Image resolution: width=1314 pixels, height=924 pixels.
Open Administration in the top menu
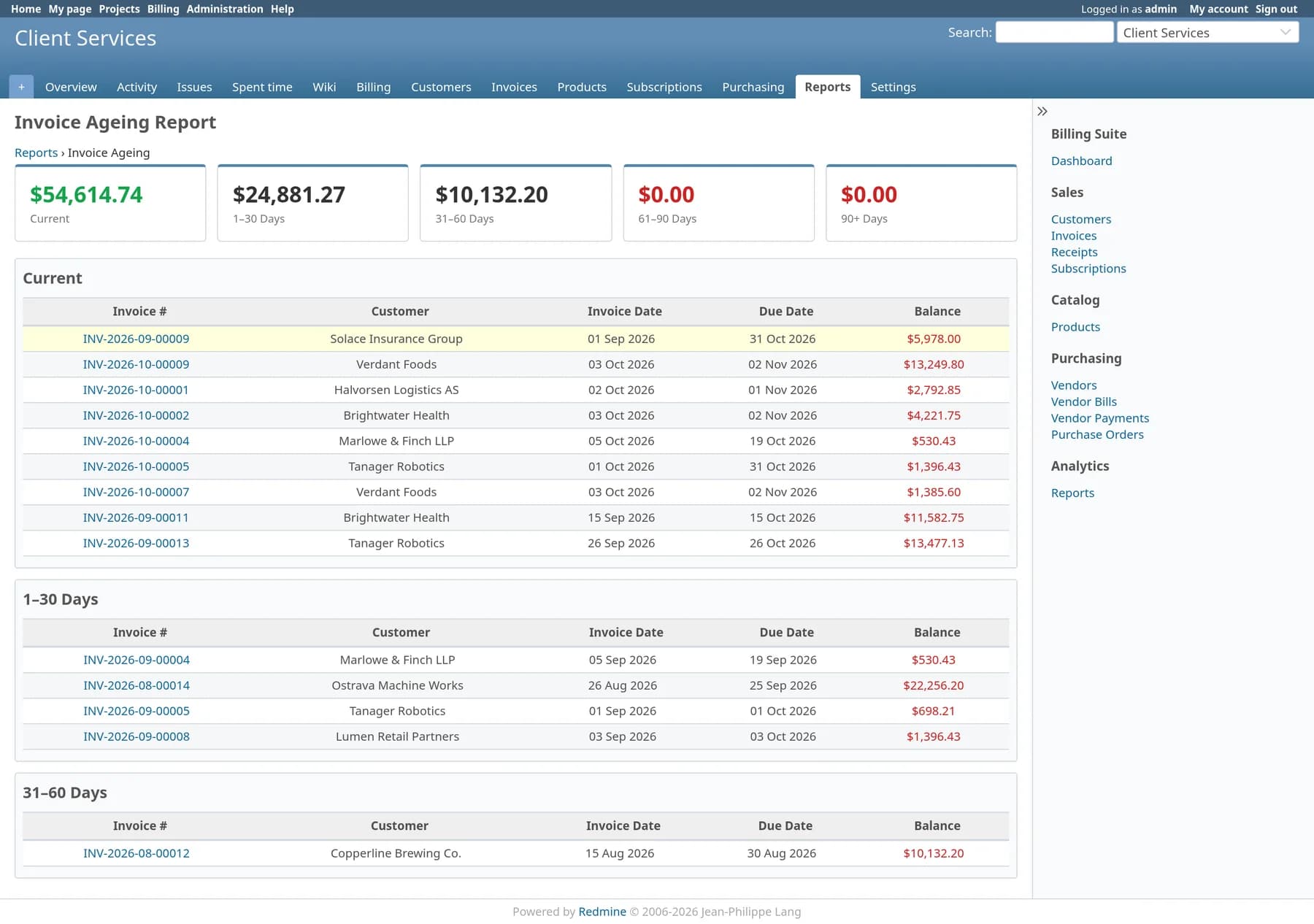click(225, 9)
